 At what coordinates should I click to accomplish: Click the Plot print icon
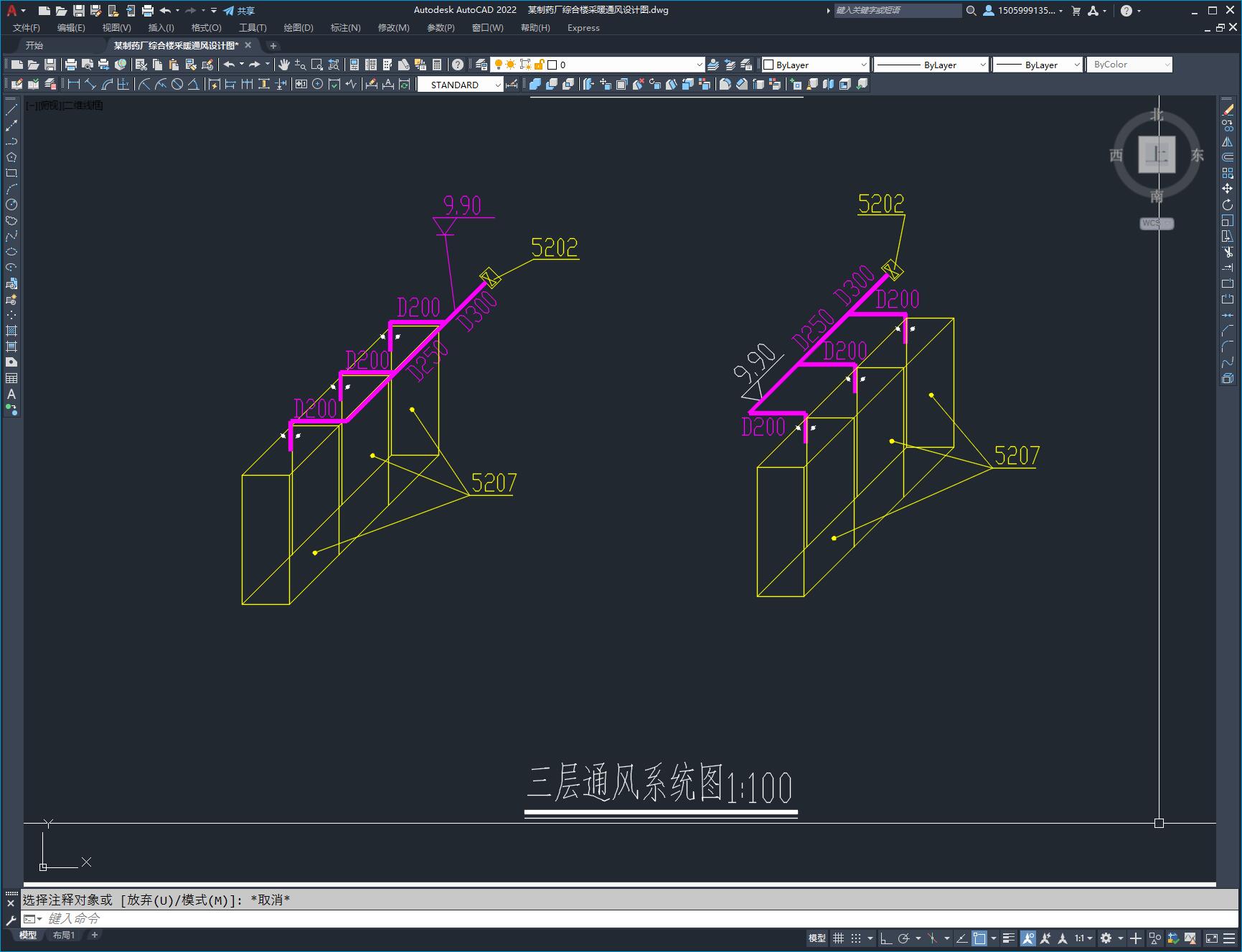coord(70,65)
